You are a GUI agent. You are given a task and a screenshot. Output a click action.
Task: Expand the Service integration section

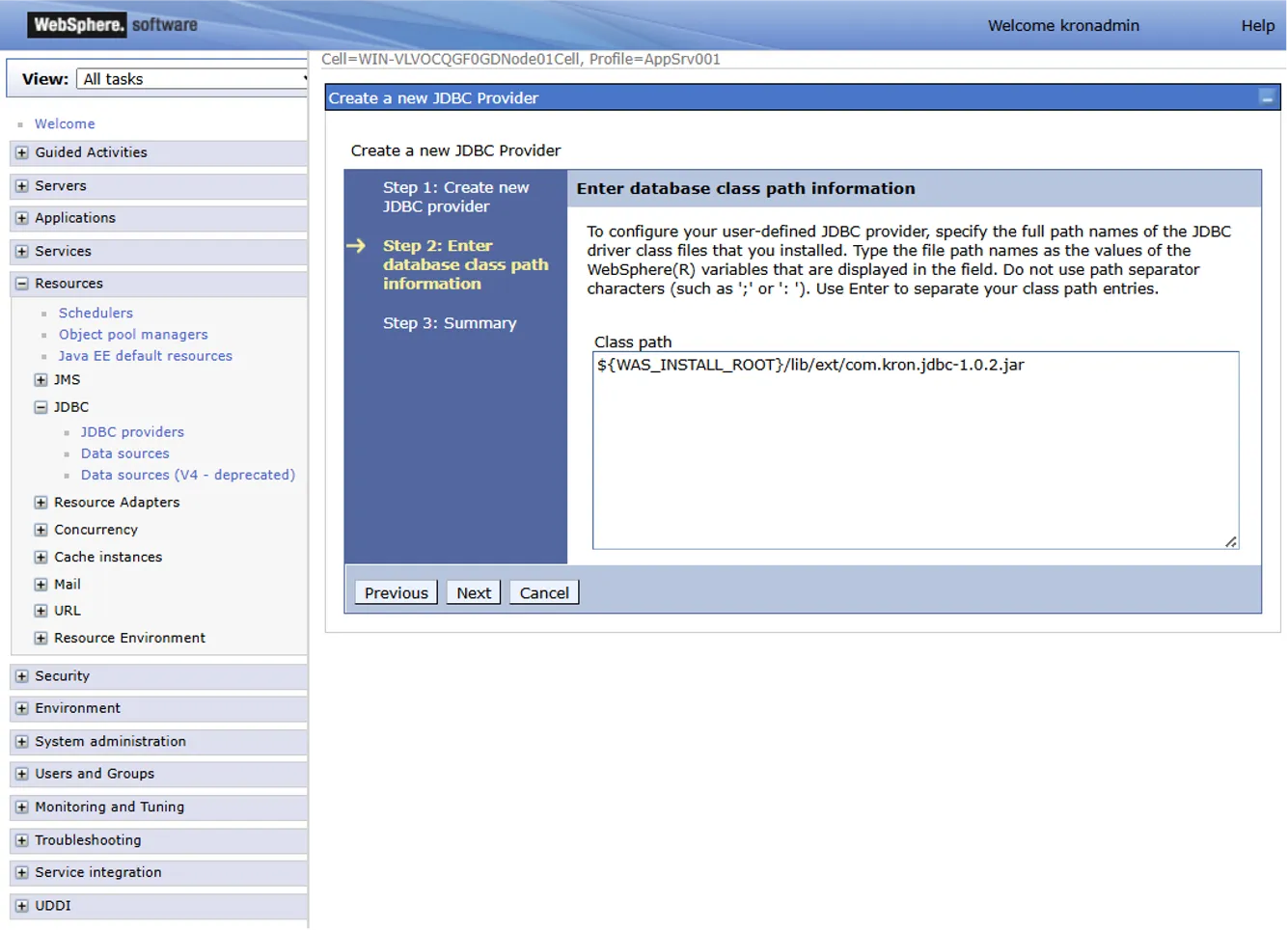[x=21, y=873]
